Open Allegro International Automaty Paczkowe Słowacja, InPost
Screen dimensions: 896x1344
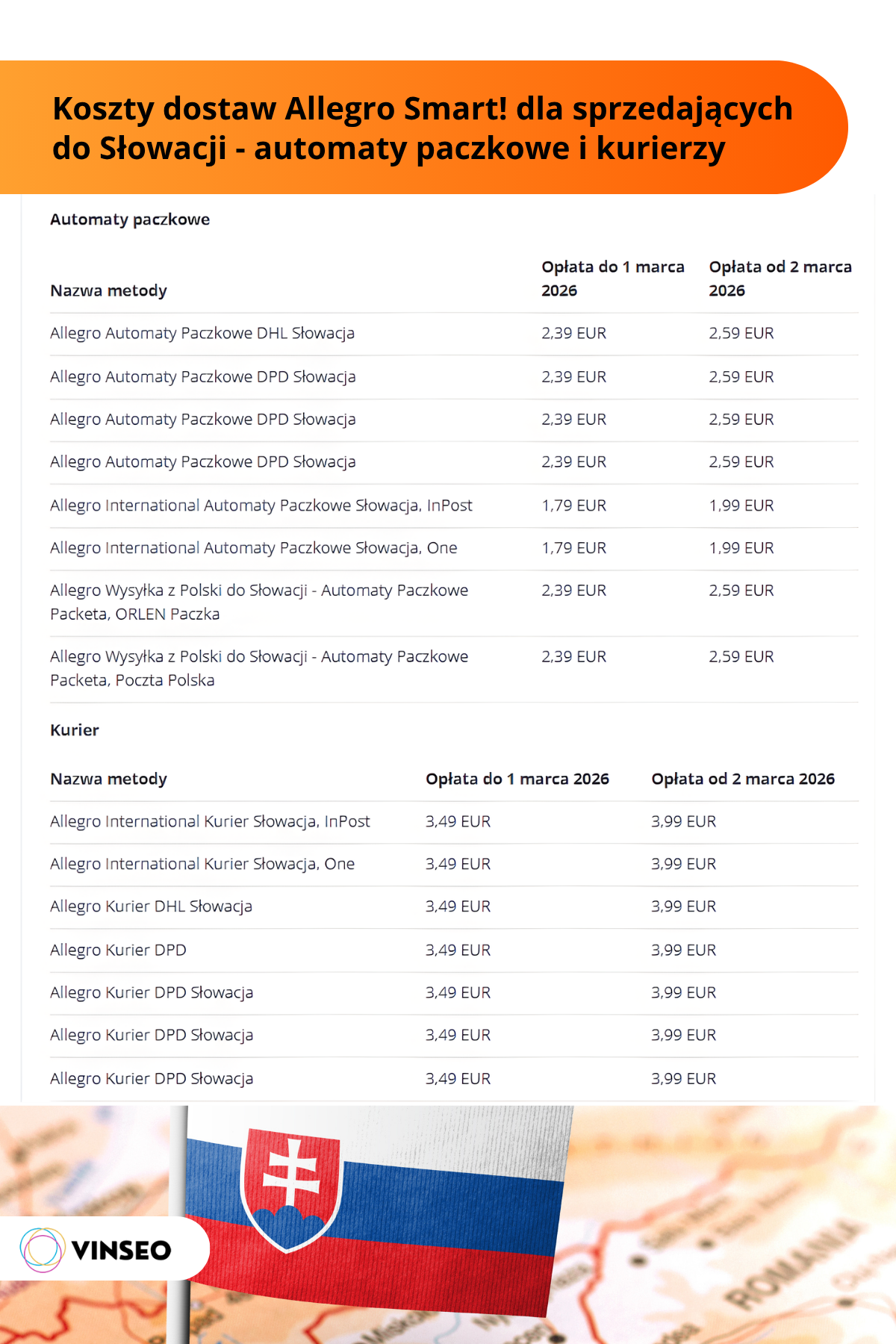point(261,505)
